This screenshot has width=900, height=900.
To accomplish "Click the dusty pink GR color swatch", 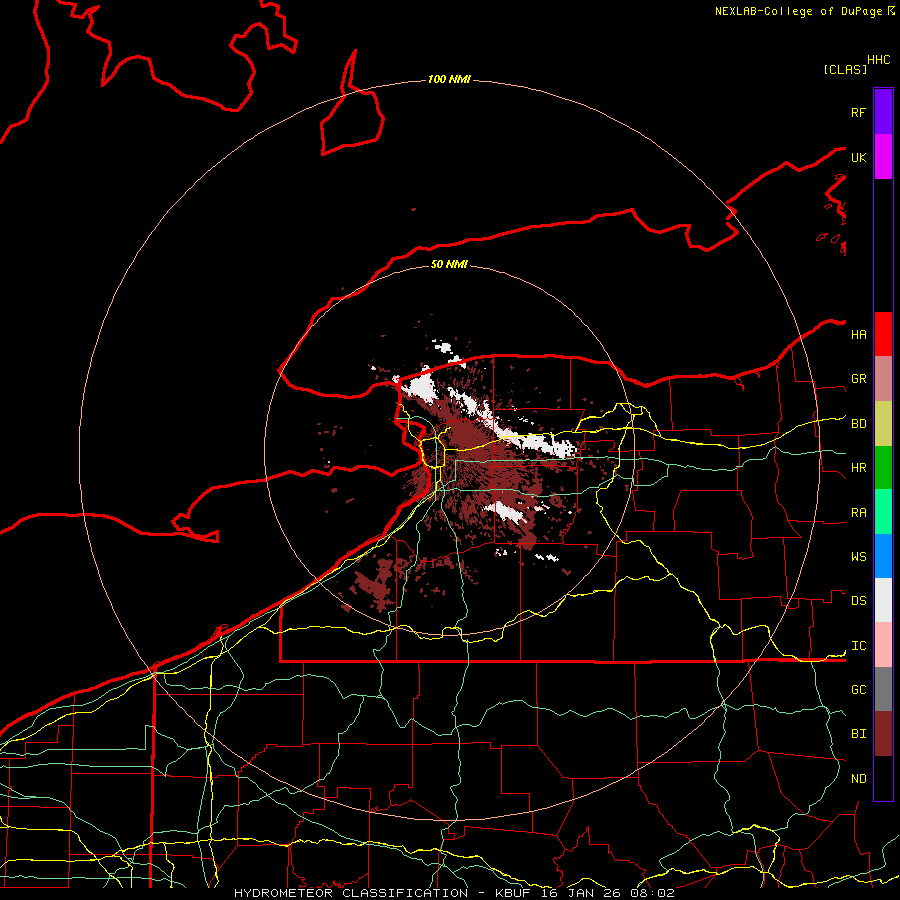I will click(x=883, y=379).
